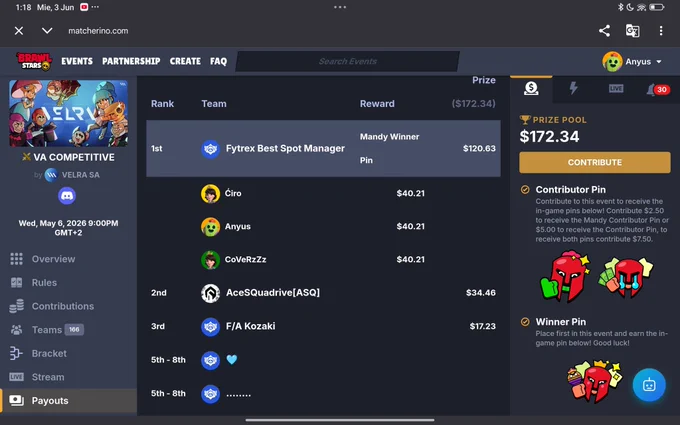Screen dimensions: 680x425
Task: Click the Reward column header
Action: (x=377, y=104)
